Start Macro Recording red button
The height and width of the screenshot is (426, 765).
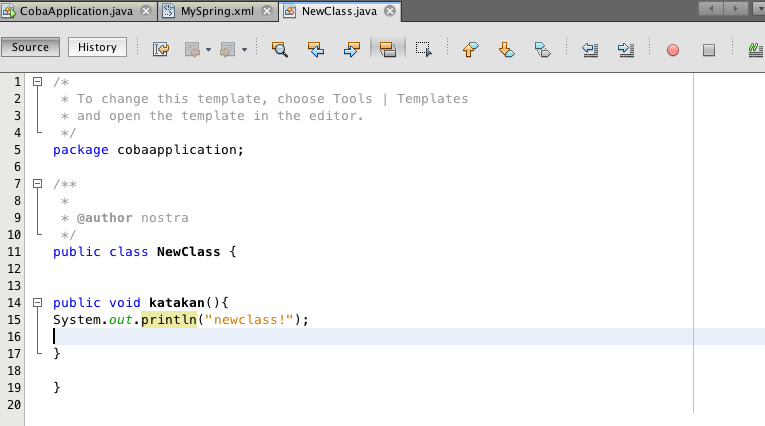coord(673,50)
